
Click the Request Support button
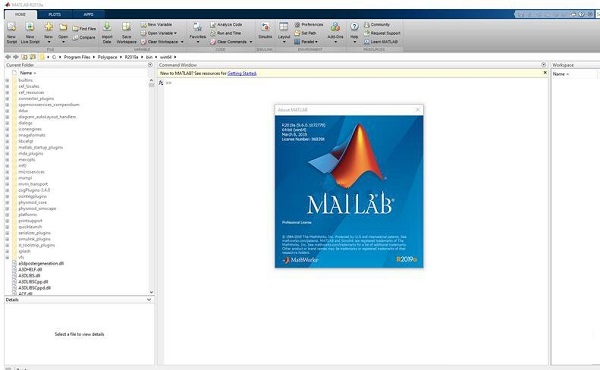pos(382,33)
